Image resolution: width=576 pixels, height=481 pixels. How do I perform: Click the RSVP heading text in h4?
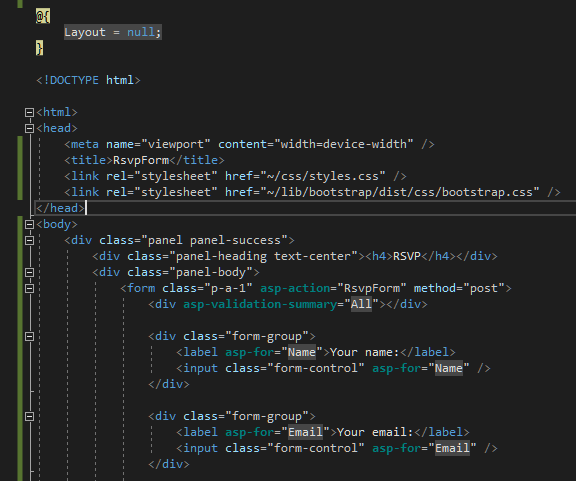(407, 256)
